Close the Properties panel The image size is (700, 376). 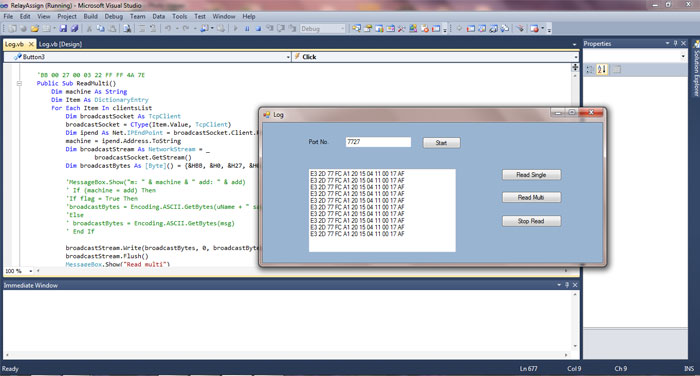(x=683, y=43)
